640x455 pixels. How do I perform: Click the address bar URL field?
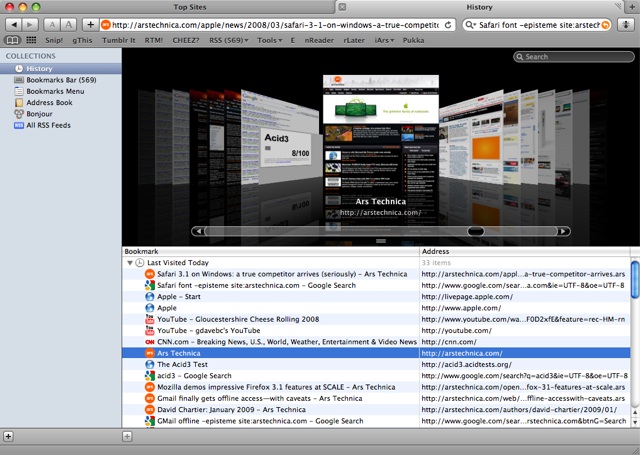pos(276,25)
